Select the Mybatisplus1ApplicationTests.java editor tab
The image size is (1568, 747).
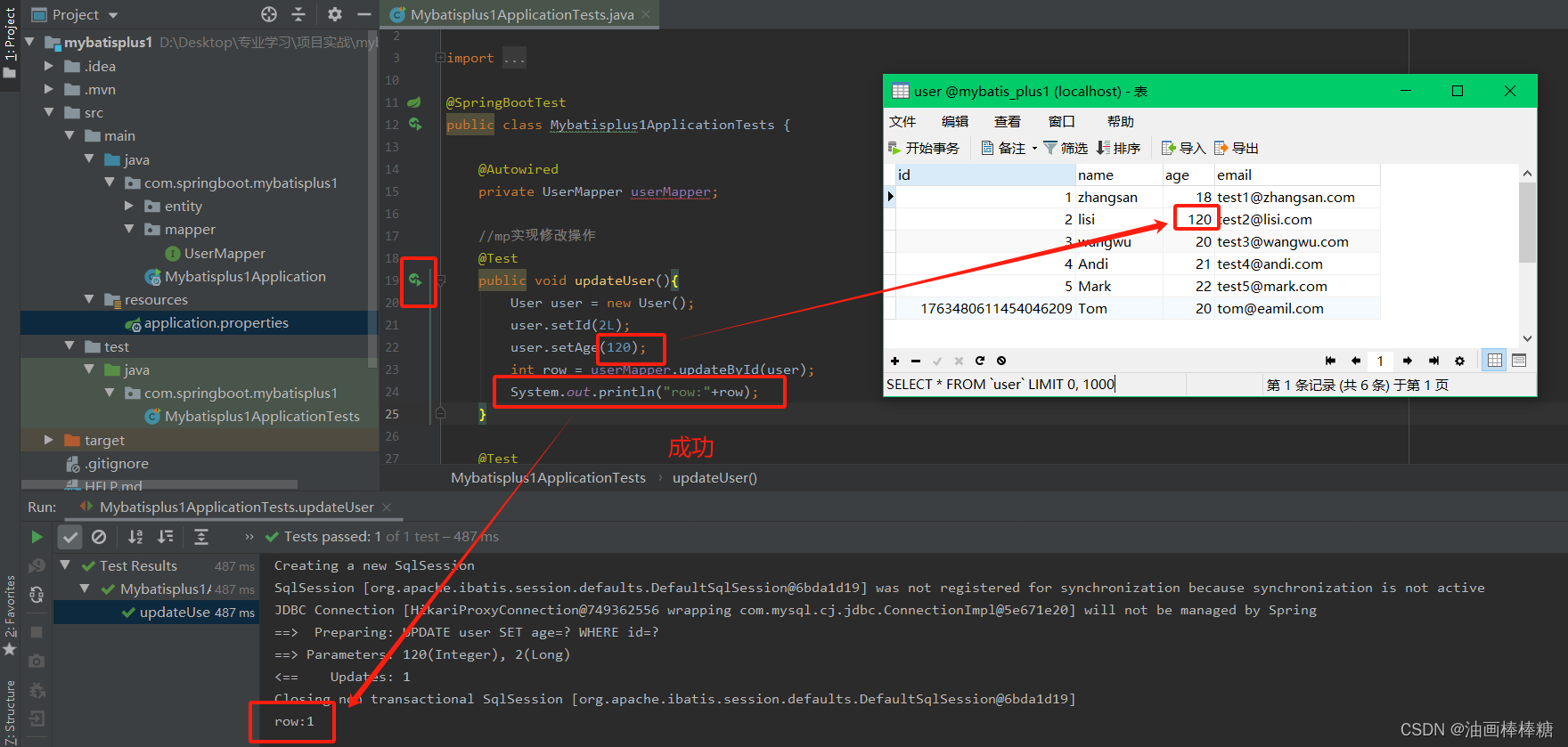coord(522,14)
